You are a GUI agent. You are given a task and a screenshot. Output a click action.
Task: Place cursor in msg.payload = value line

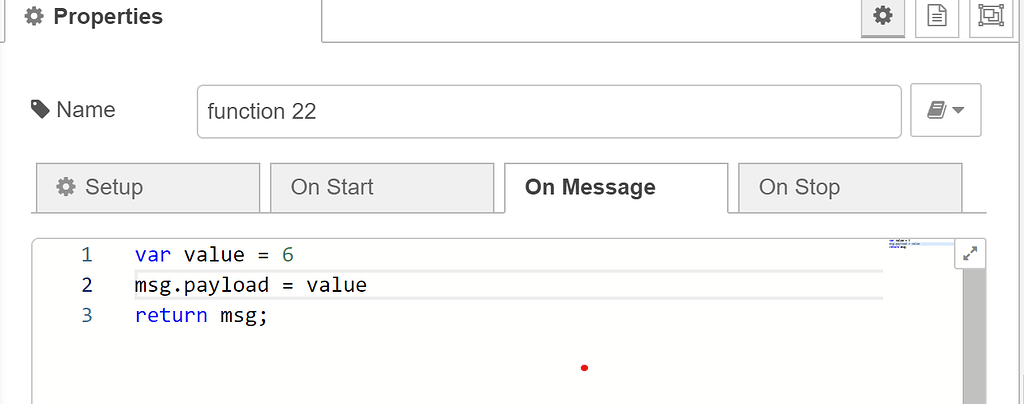pyautogui.click(x=250, y=286)
